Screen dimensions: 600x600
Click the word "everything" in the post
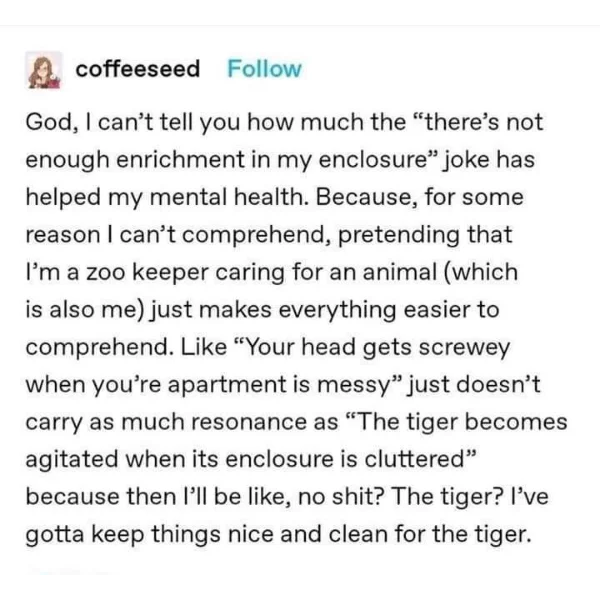click(337, 310)
